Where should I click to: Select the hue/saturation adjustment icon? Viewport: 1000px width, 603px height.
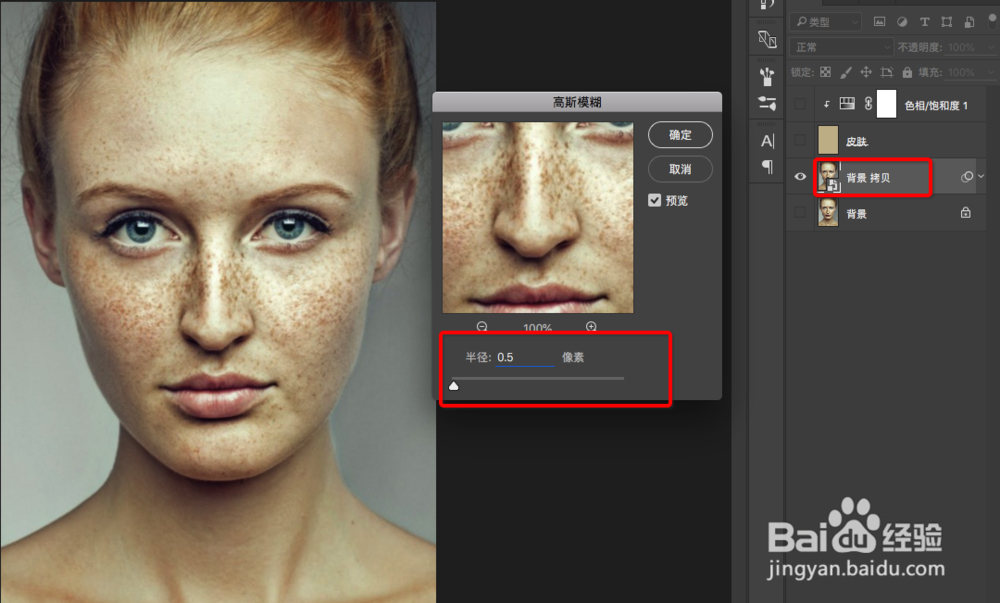coord(847,104)
